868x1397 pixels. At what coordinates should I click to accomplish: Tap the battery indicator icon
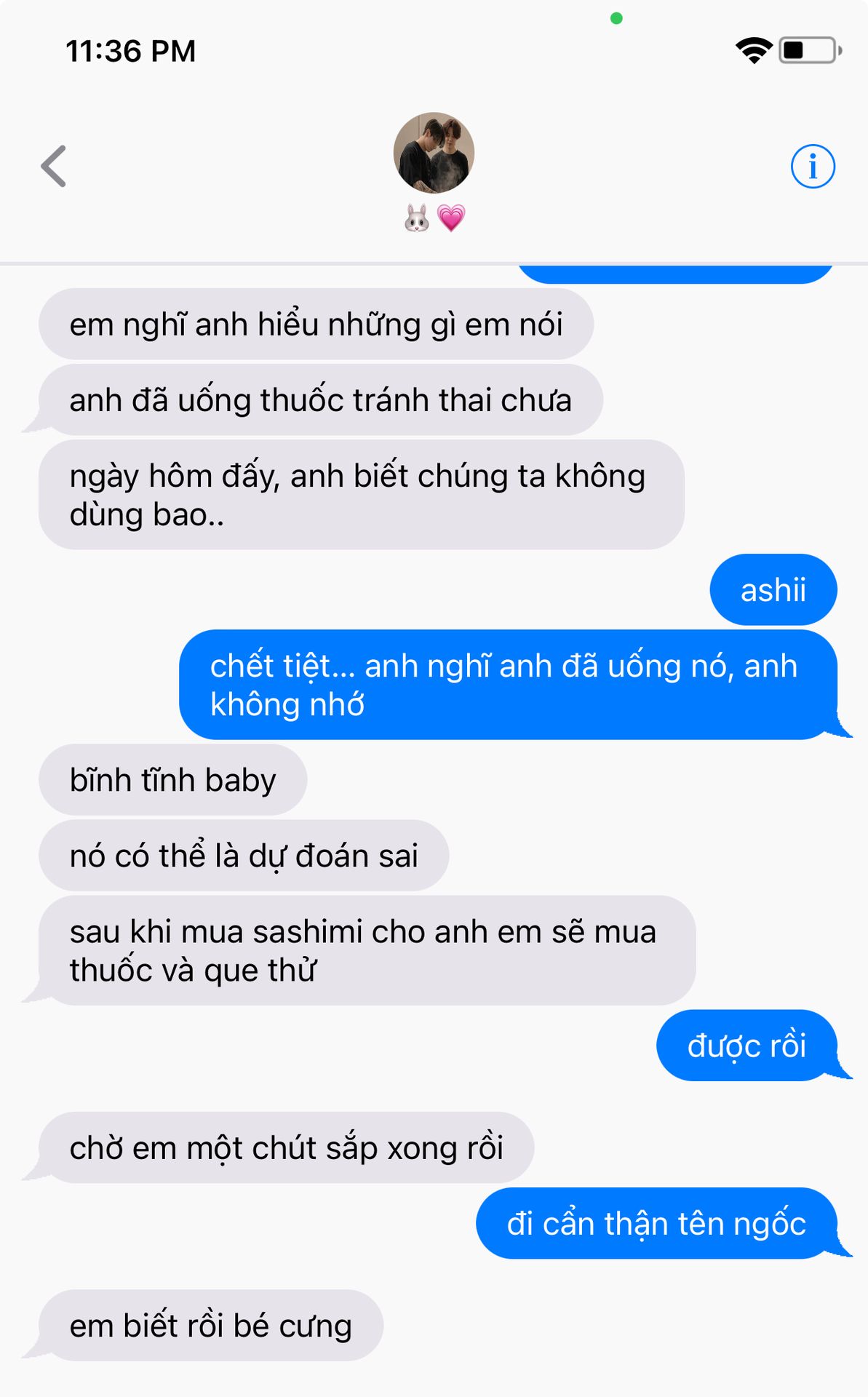pos(811,50)
